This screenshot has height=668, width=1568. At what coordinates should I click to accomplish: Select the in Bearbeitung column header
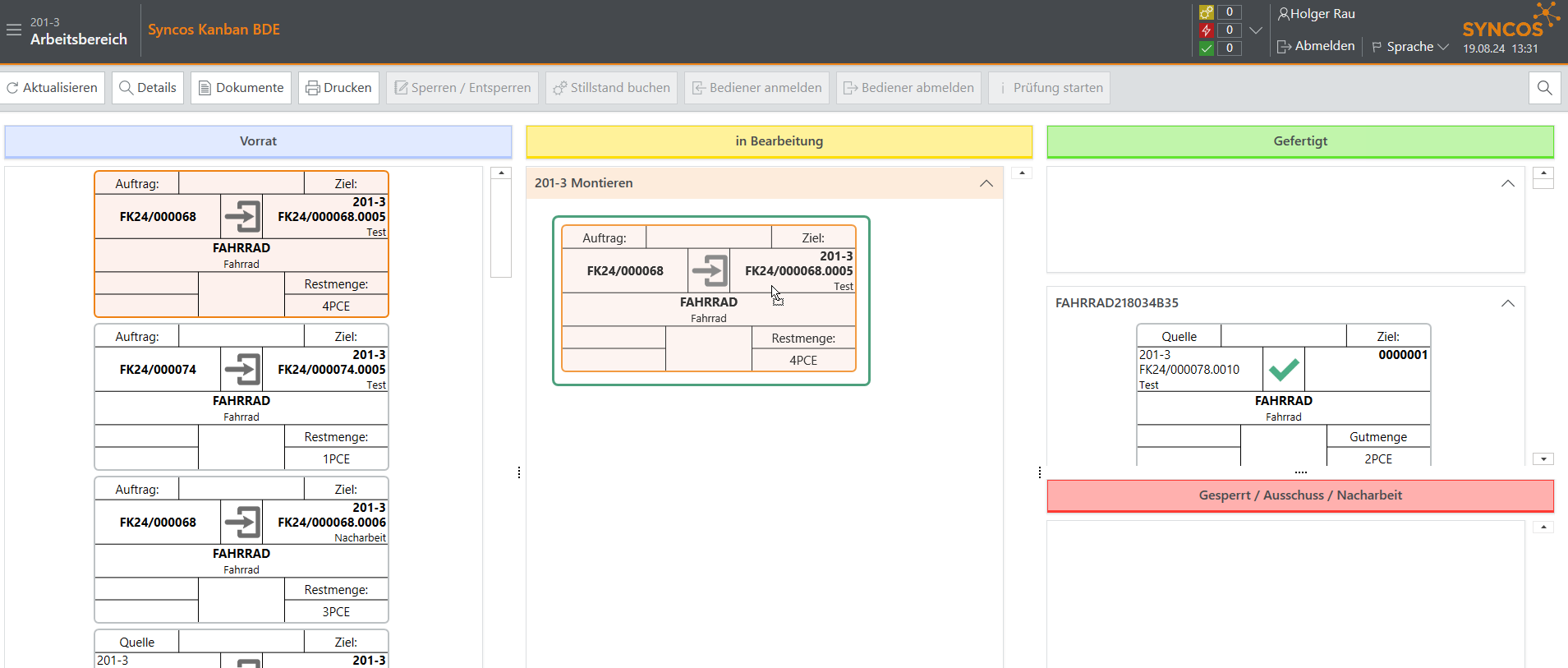click(779, 141)
